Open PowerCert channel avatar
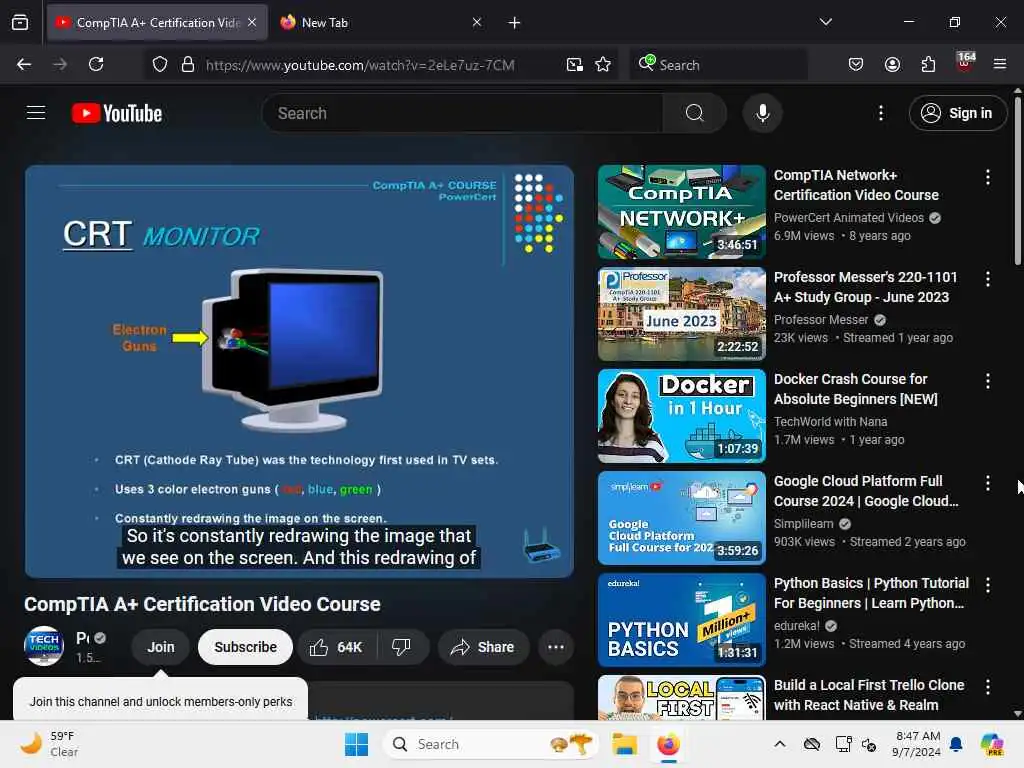Viewport: 1024px width, 768px height. tap(44, 647)
